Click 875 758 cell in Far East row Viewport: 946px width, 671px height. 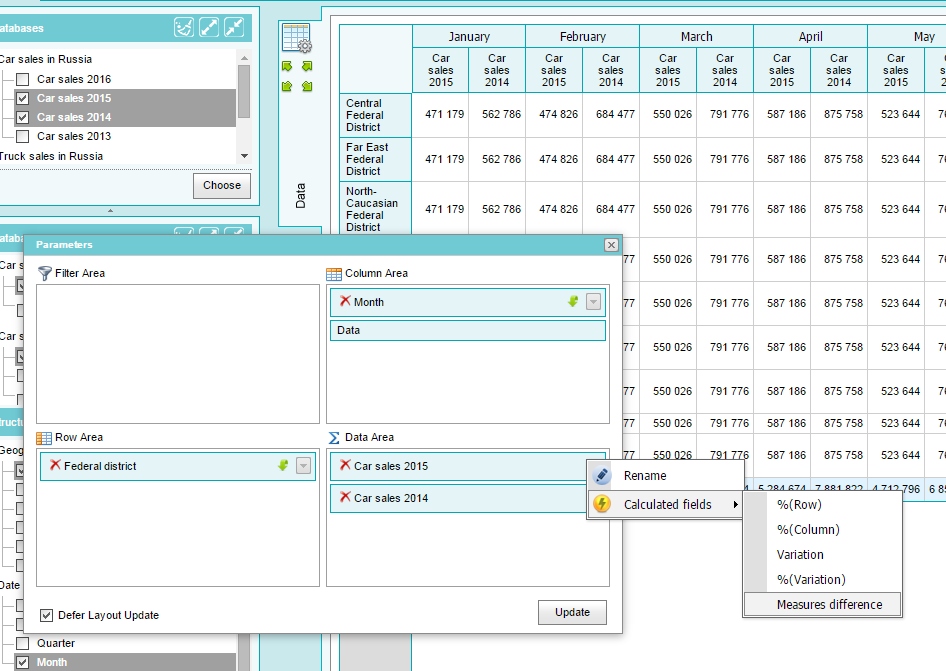(x=840, y=159)
